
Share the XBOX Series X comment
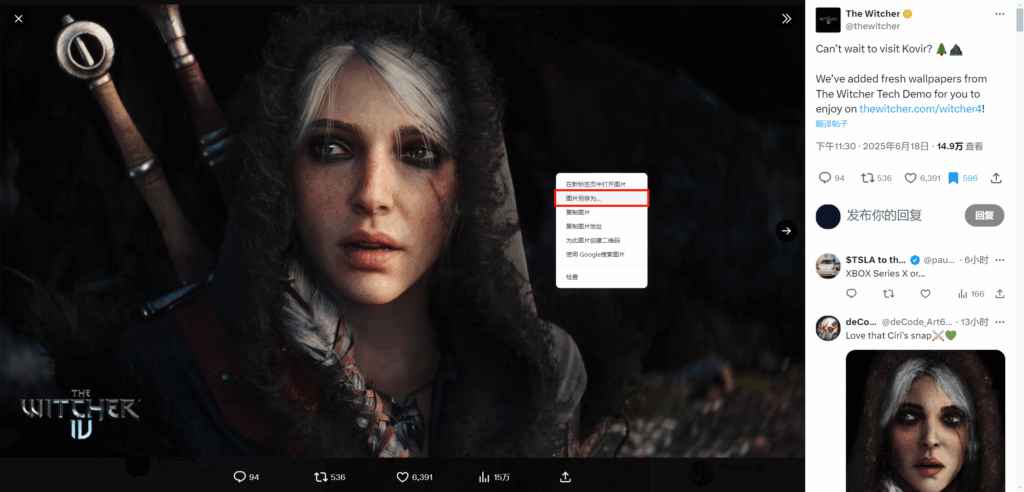click(1000, 294)
